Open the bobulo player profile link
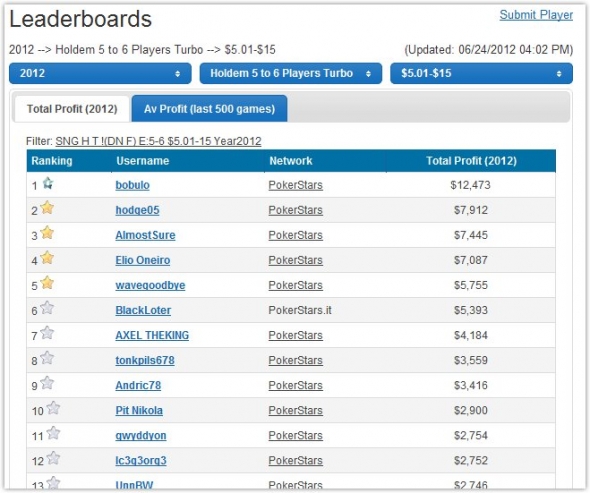Screen dimensions: 590x493 click(132, 185)
